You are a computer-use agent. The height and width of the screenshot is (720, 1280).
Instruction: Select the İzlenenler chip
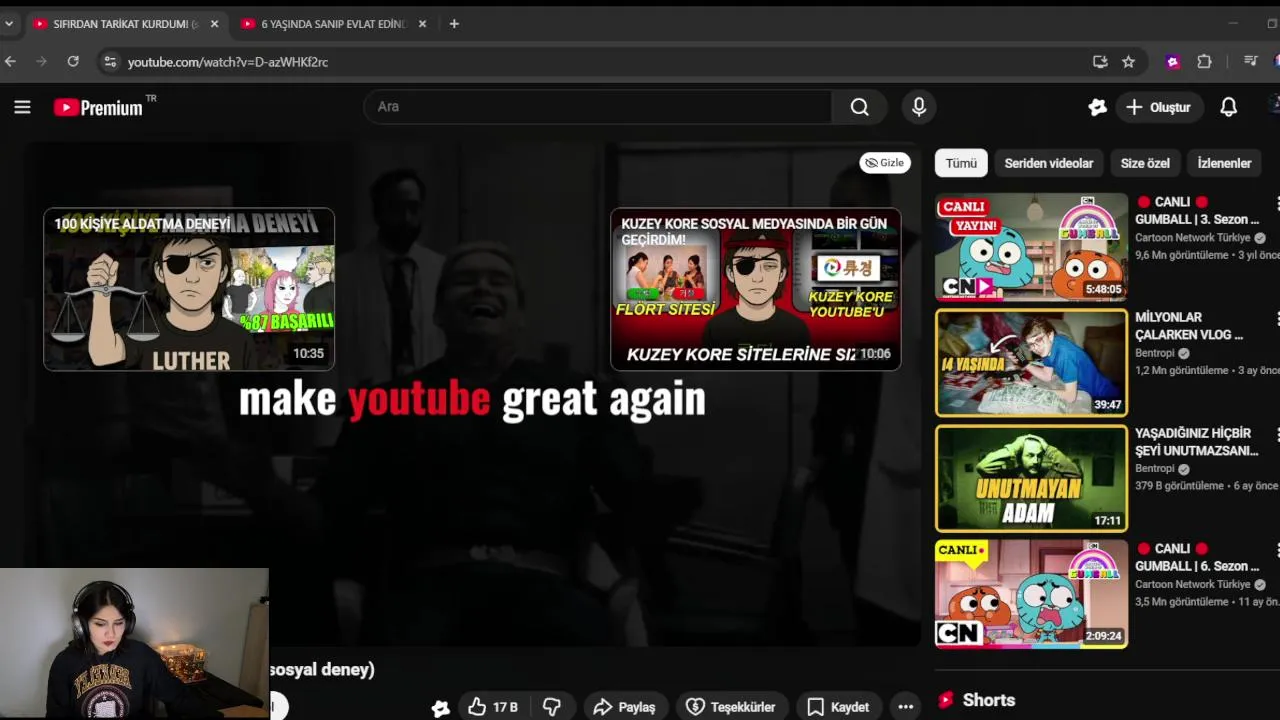[1224, 163]
